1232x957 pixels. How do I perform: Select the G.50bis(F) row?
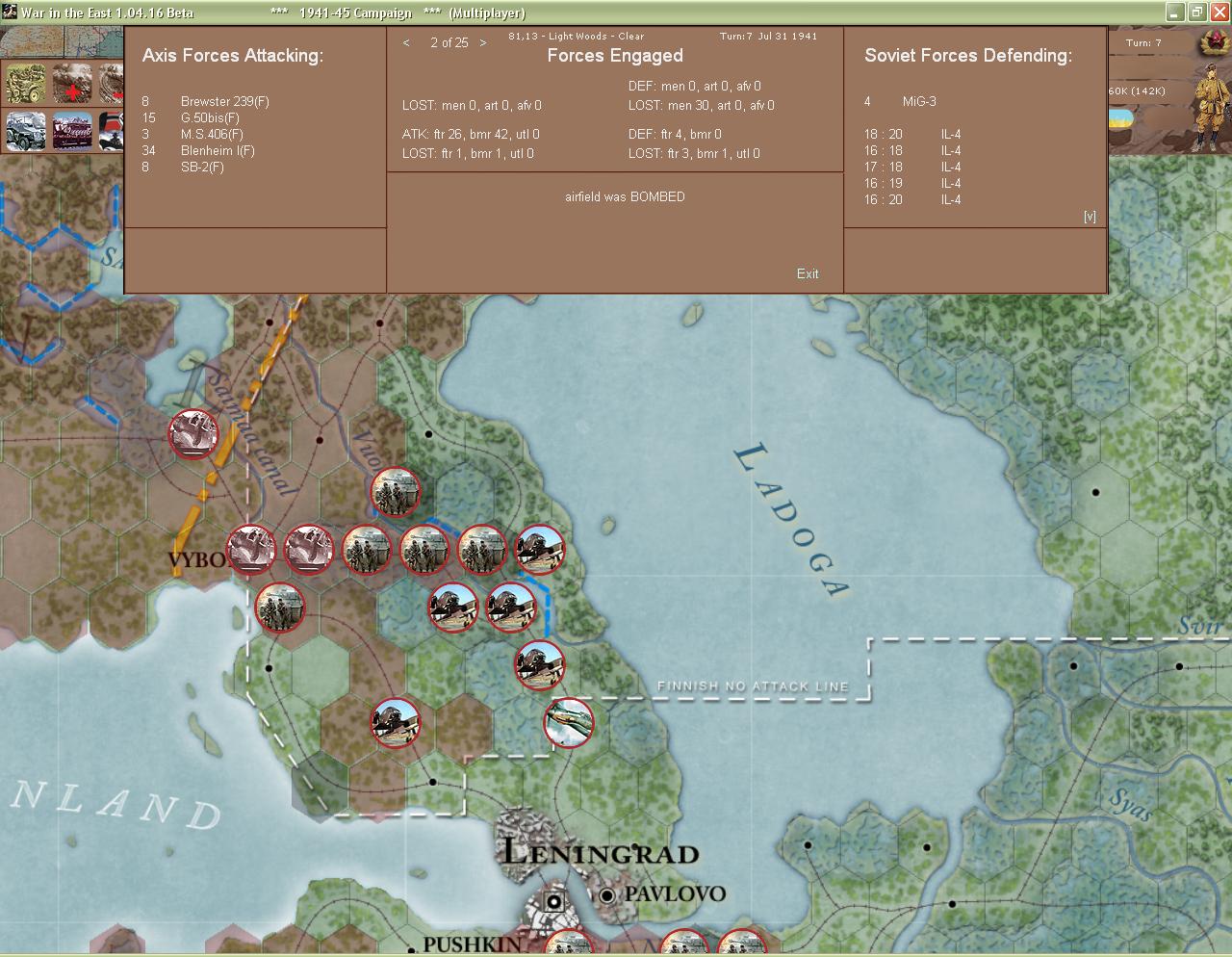coord(191,117)
